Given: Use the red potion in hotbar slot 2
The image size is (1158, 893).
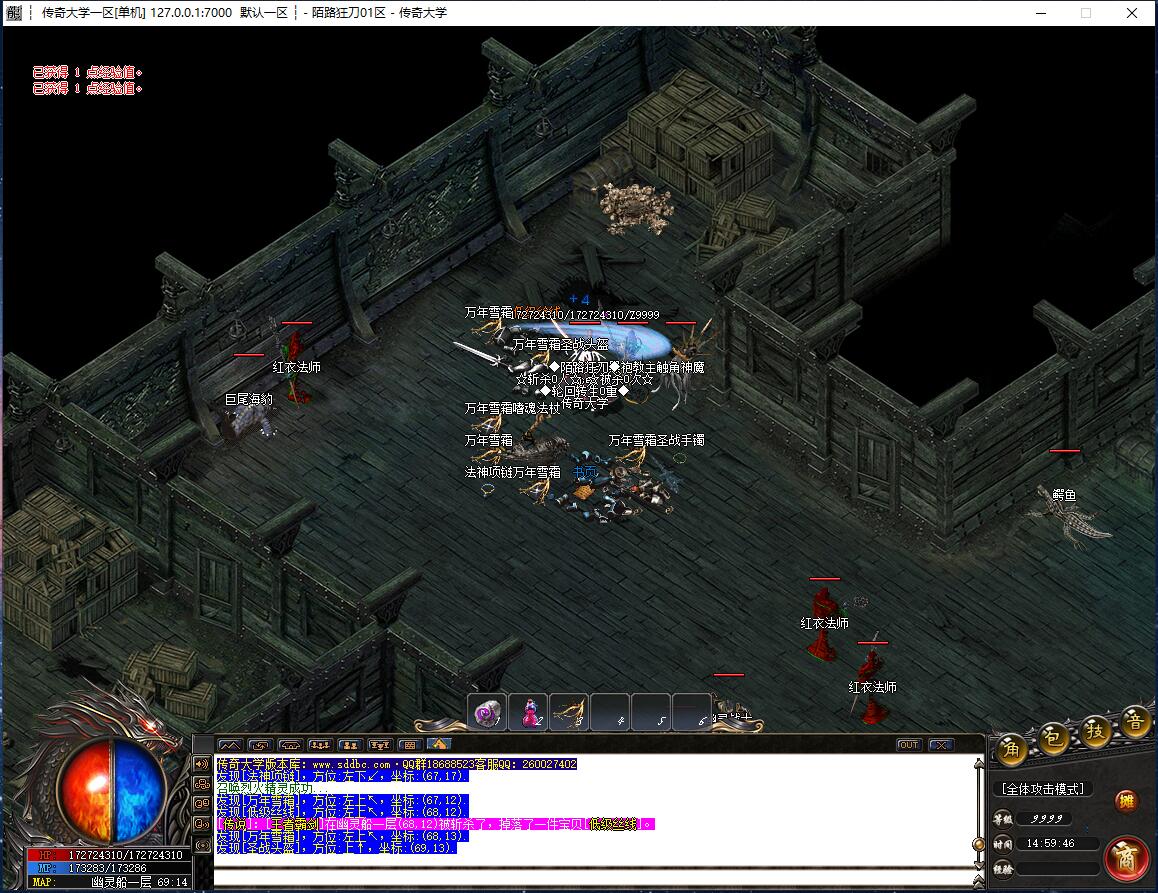Looking at the screenshot, I should point(529,713).
